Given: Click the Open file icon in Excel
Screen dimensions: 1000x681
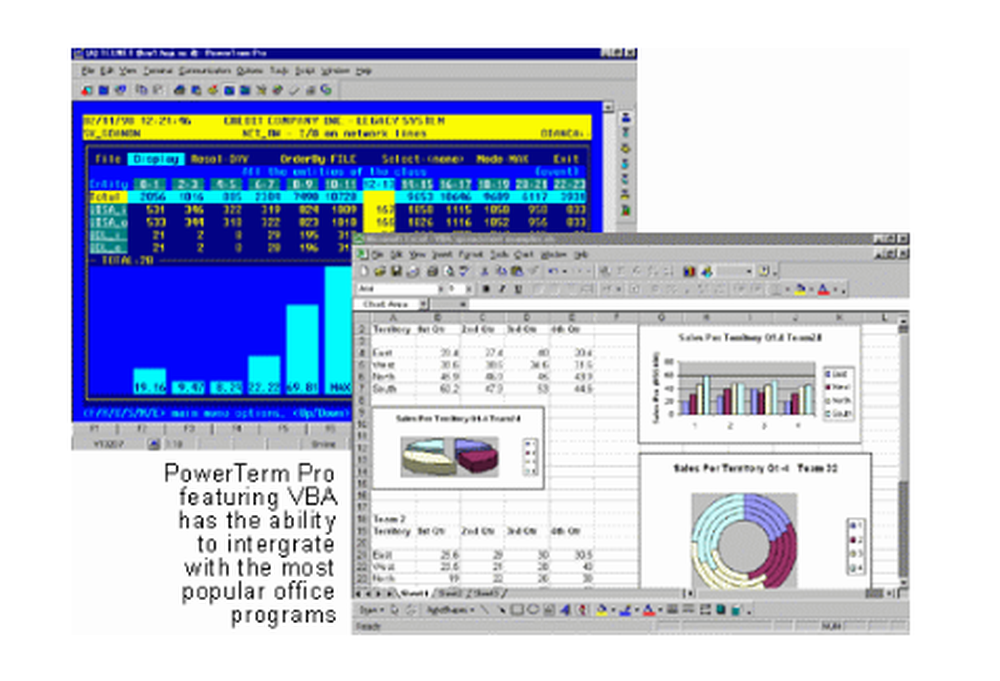Looking at the screenshot, I should (x=381, y=272).
